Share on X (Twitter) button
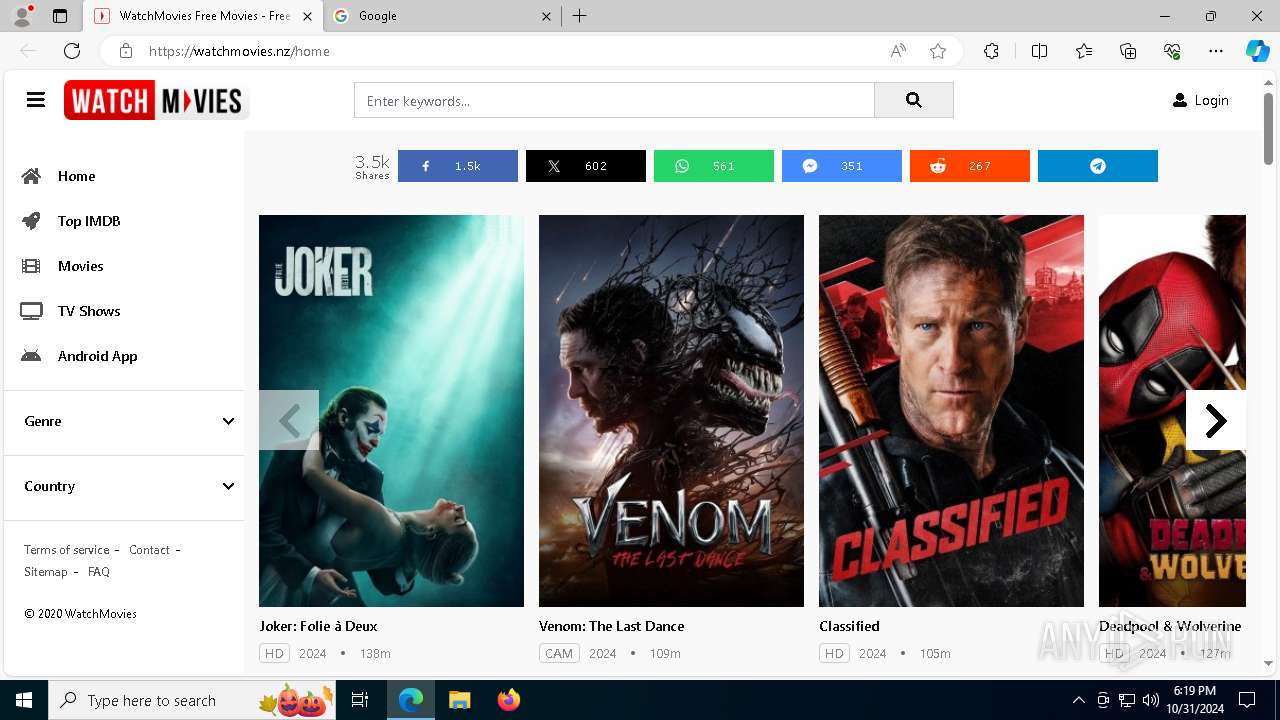Screen dimensions: 1280x720 [x=586, y=166]
